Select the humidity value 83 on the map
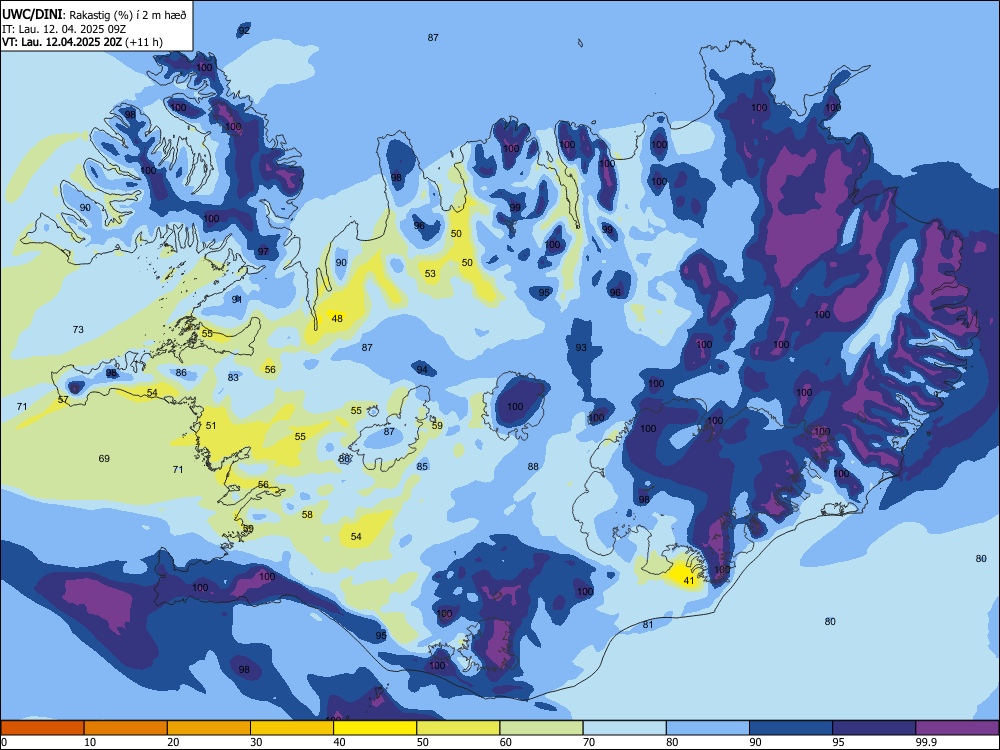The height and width of the screenshot is (750, 1000). (233, 378)
